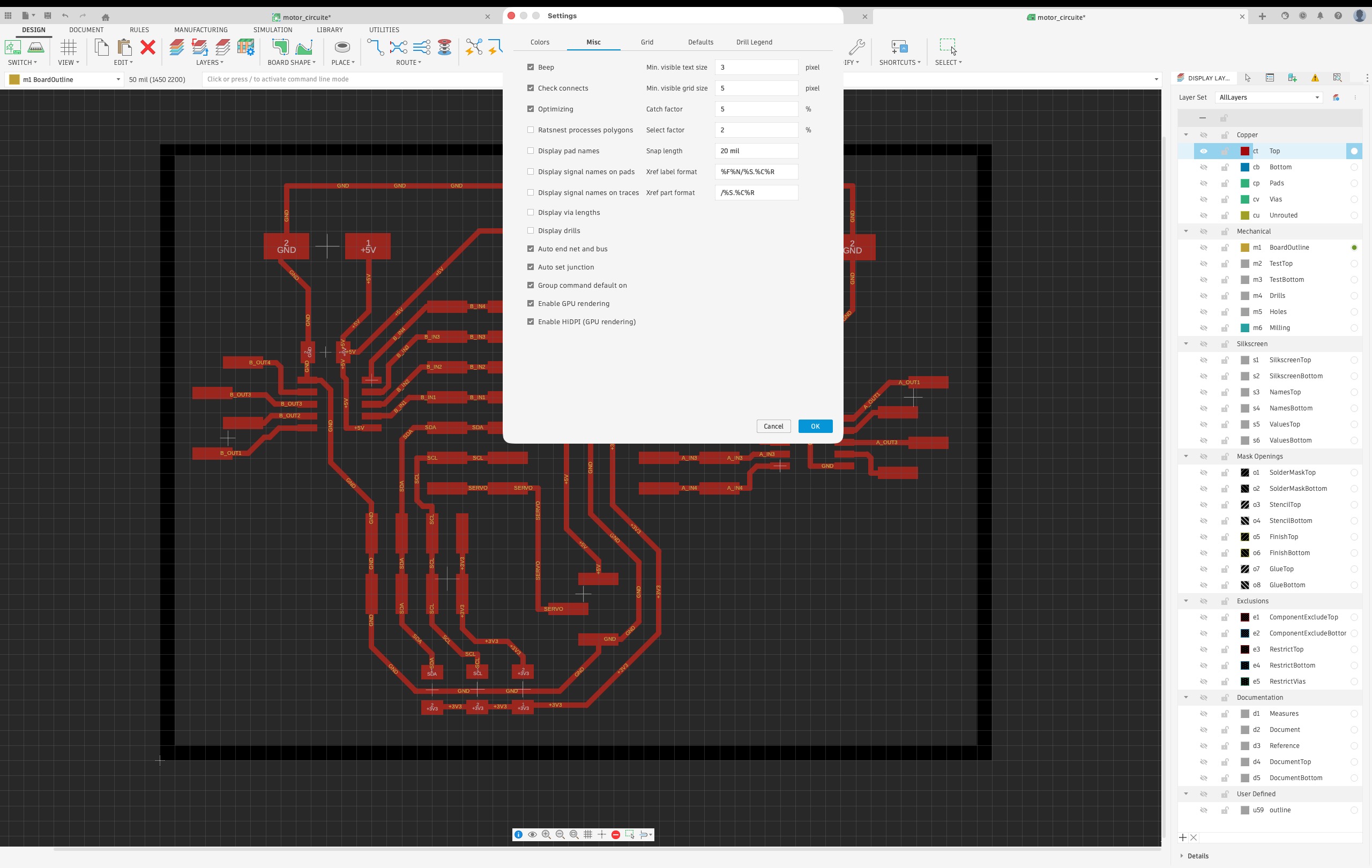Select the Route Manual trace tool icon
Image resolution: width=1372 pixels, height=868 pixels.
coord(375,47)
